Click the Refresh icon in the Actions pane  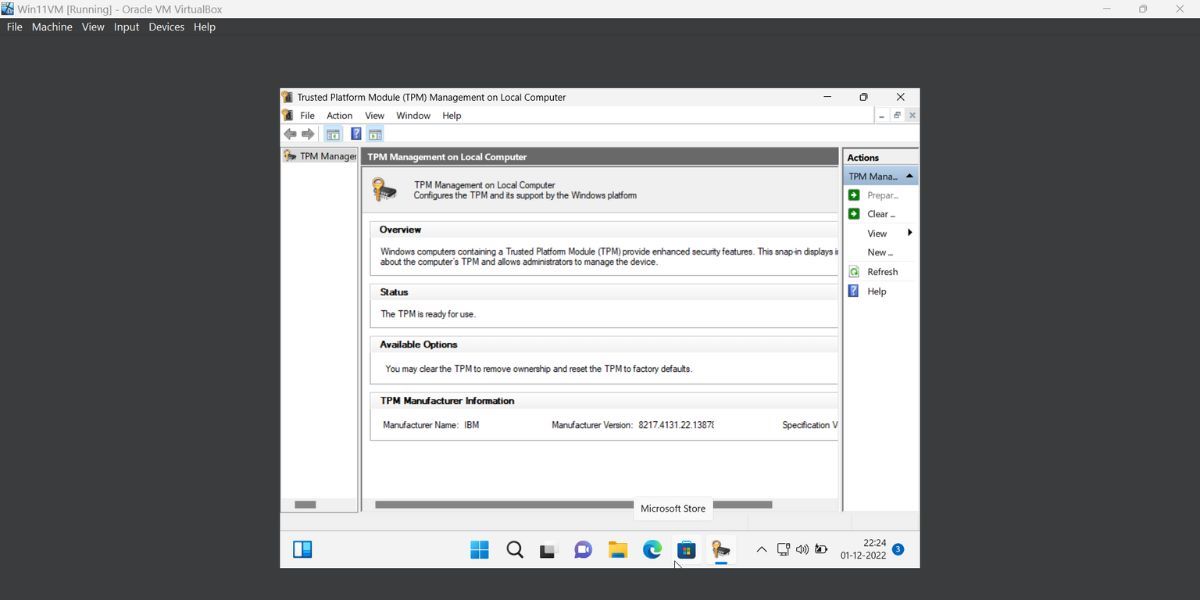point(854,272)
